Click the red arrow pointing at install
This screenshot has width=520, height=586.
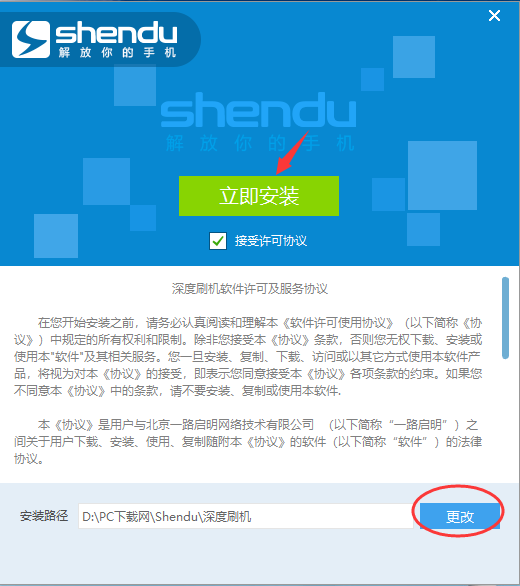(293, 152)
